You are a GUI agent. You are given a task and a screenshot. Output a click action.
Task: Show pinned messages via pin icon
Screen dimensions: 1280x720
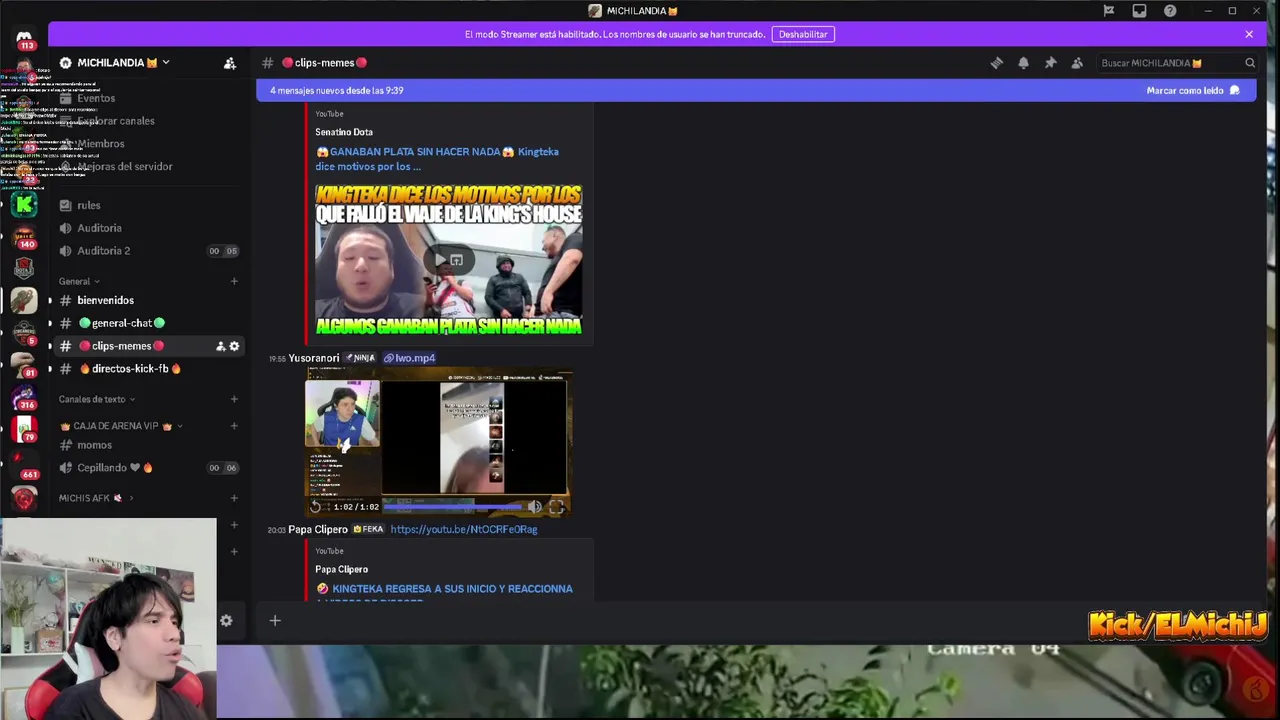click(x=1050, y=63)
